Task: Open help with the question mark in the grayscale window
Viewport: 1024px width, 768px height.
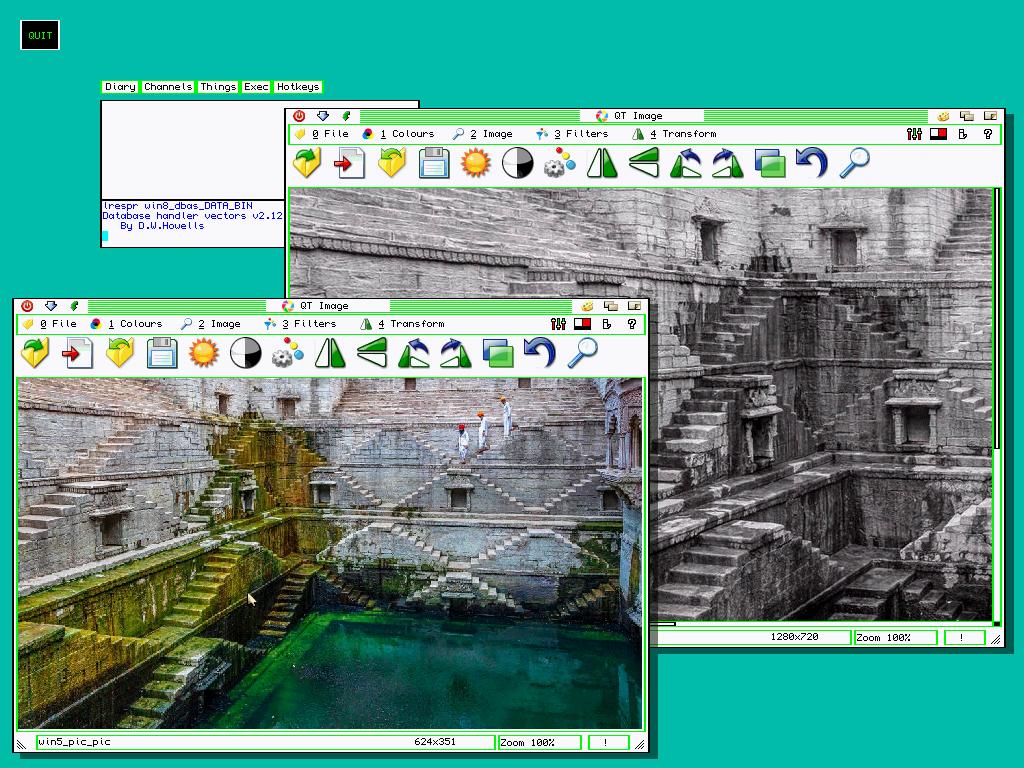Action: coord(987,134)
